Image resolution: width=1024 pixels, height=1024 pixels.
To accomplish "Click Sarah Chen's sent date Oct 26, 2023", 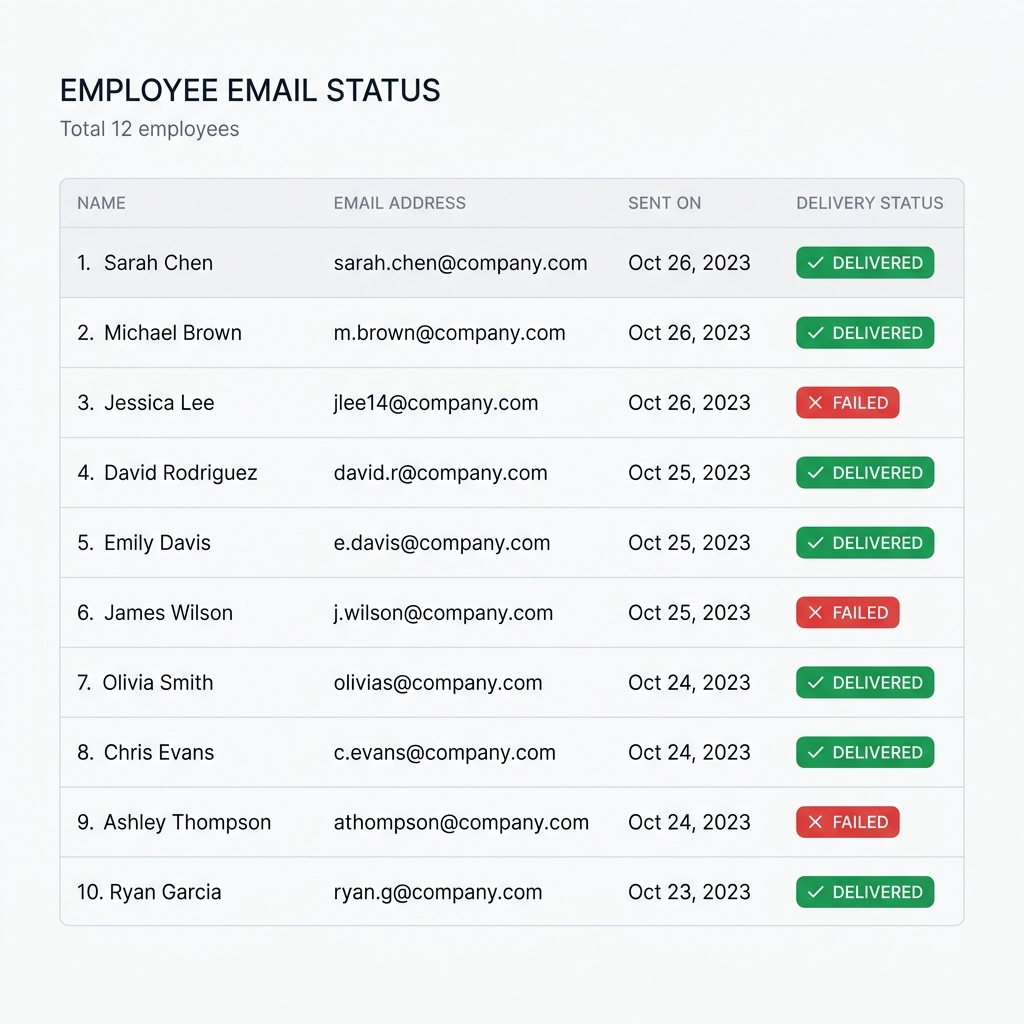I will [x=689, y=263].
